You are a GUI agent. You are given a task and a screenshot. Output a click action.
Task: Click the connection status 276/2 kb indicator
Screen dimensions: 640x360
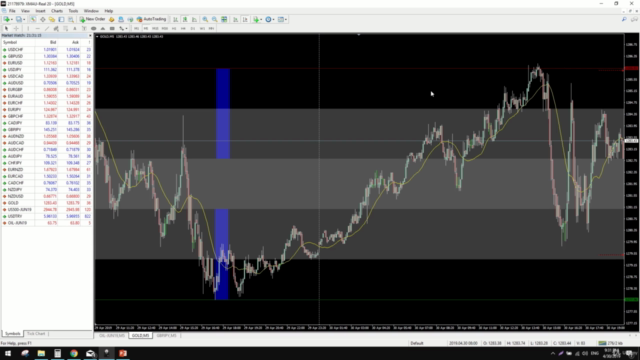pos(611,343)
